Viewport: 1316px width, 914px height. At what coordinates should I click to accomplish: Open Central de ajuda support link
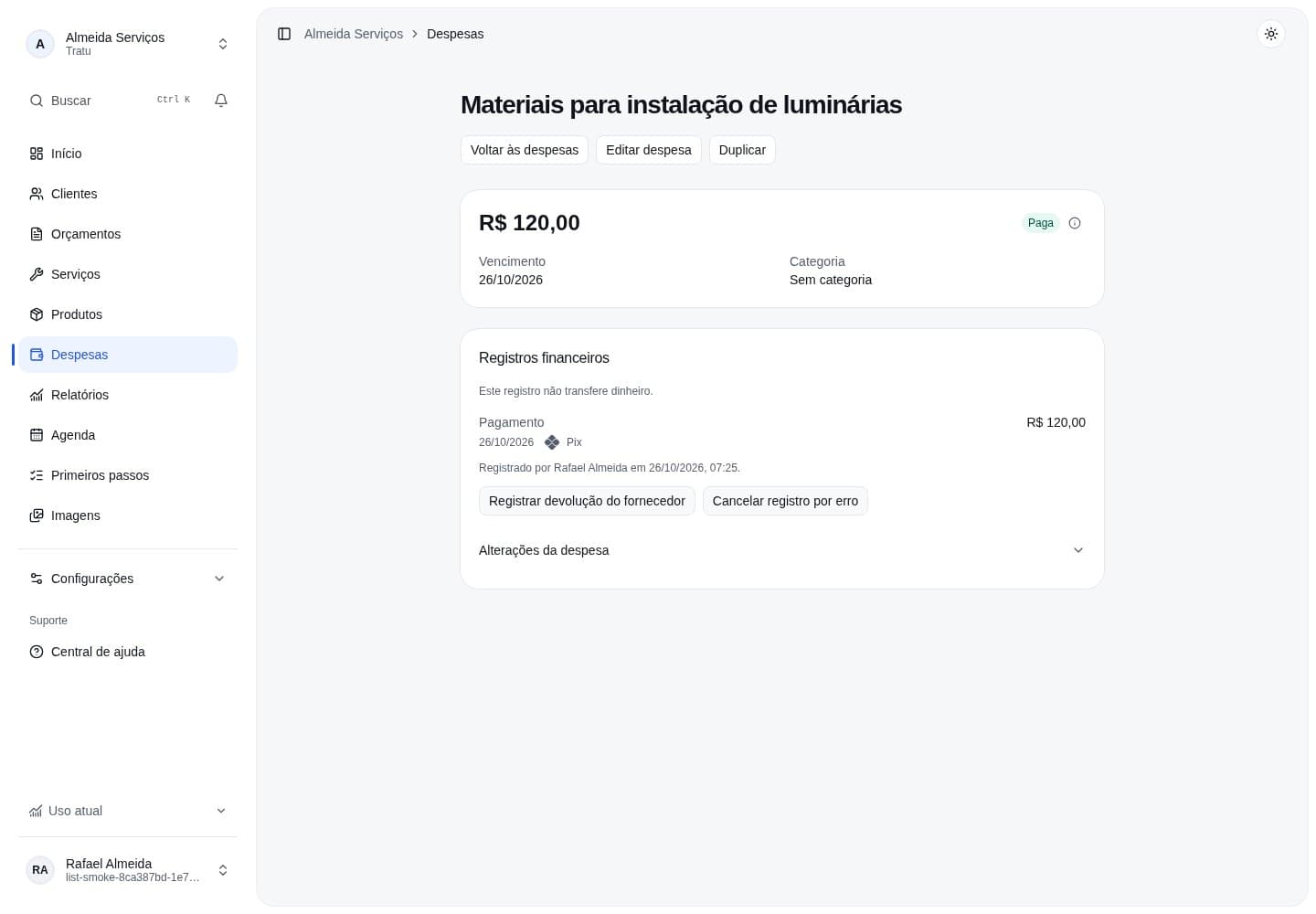point(128,652)
